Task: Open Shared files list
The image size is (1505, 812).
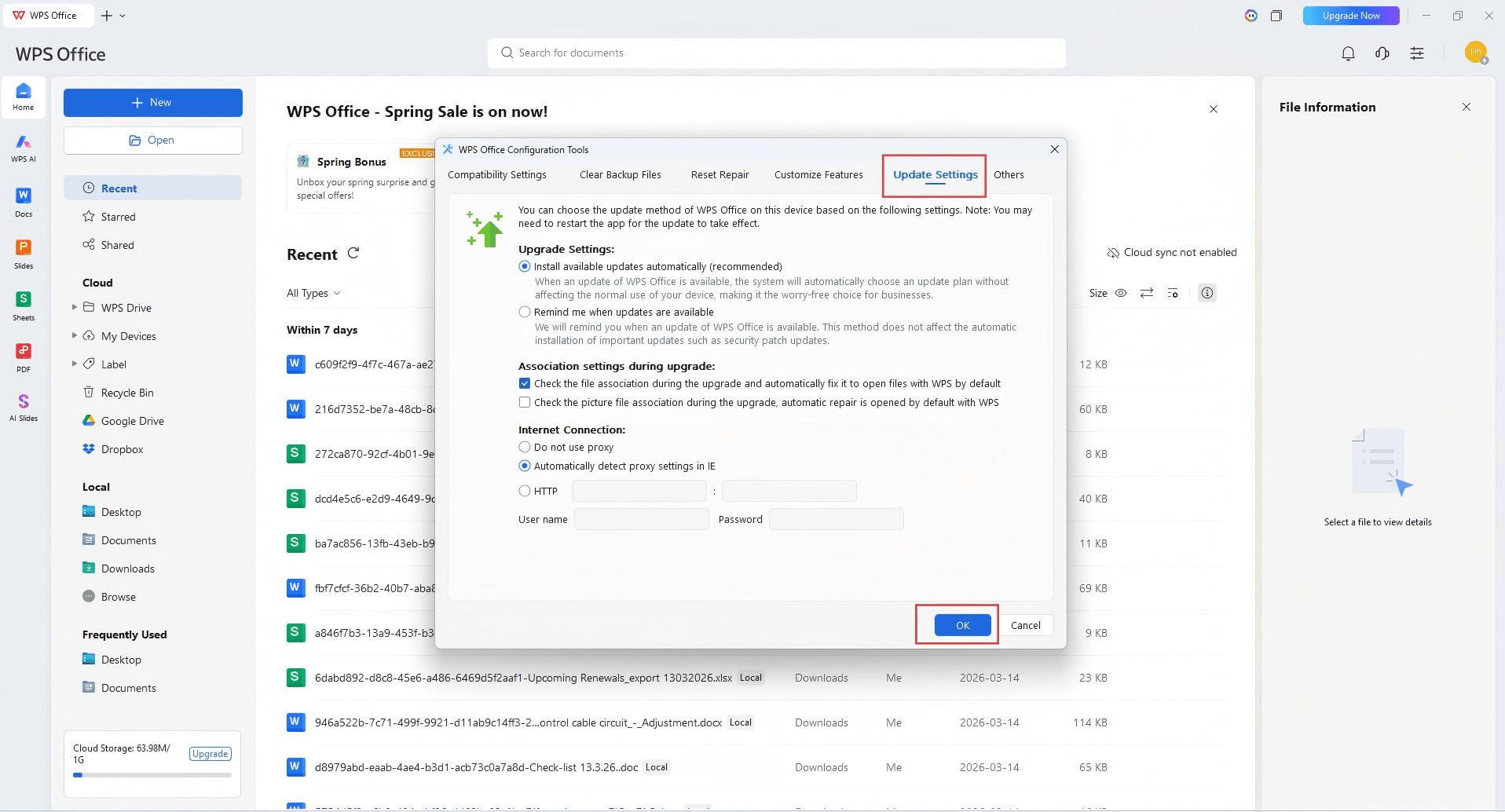Action: 117,245
